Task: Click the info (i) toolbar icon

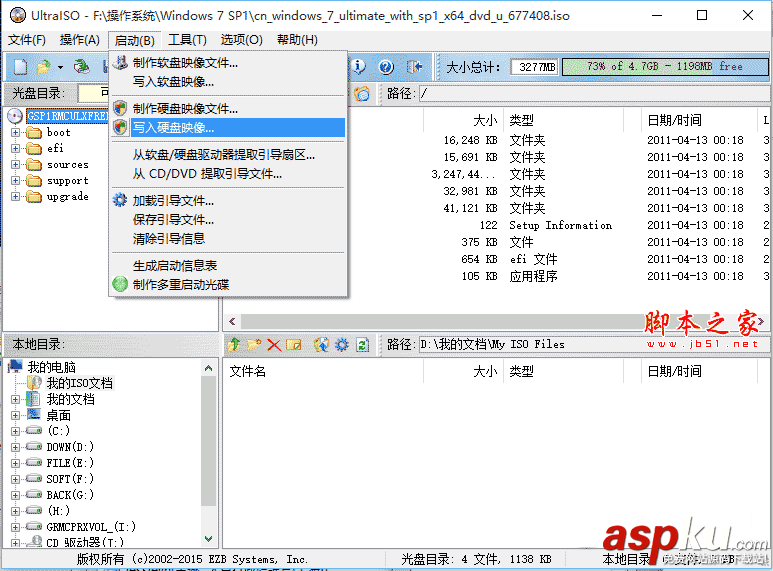Action: tap(358, 67)
